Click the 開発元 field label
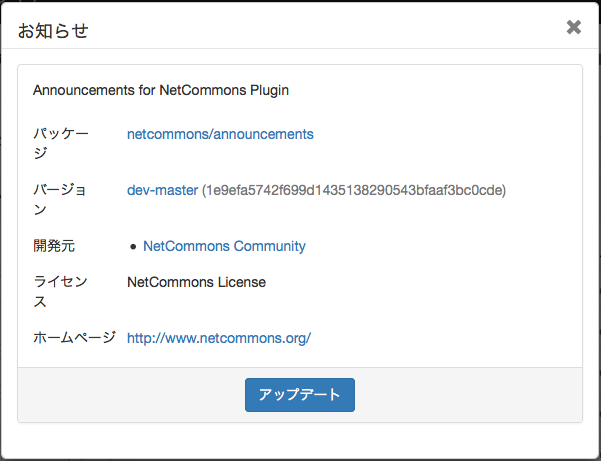This screenshot has width=601, height=461. tap(54, 246)
